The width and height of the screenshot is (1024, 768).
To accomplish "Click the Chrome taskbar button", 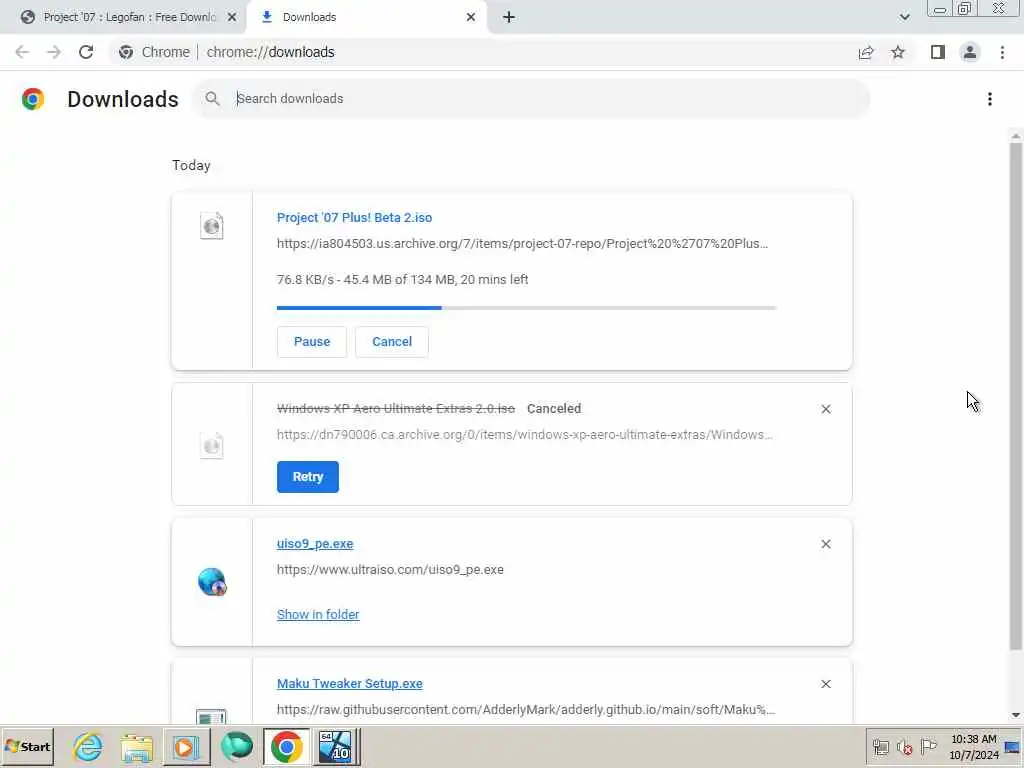I will [x=287, y=746].
